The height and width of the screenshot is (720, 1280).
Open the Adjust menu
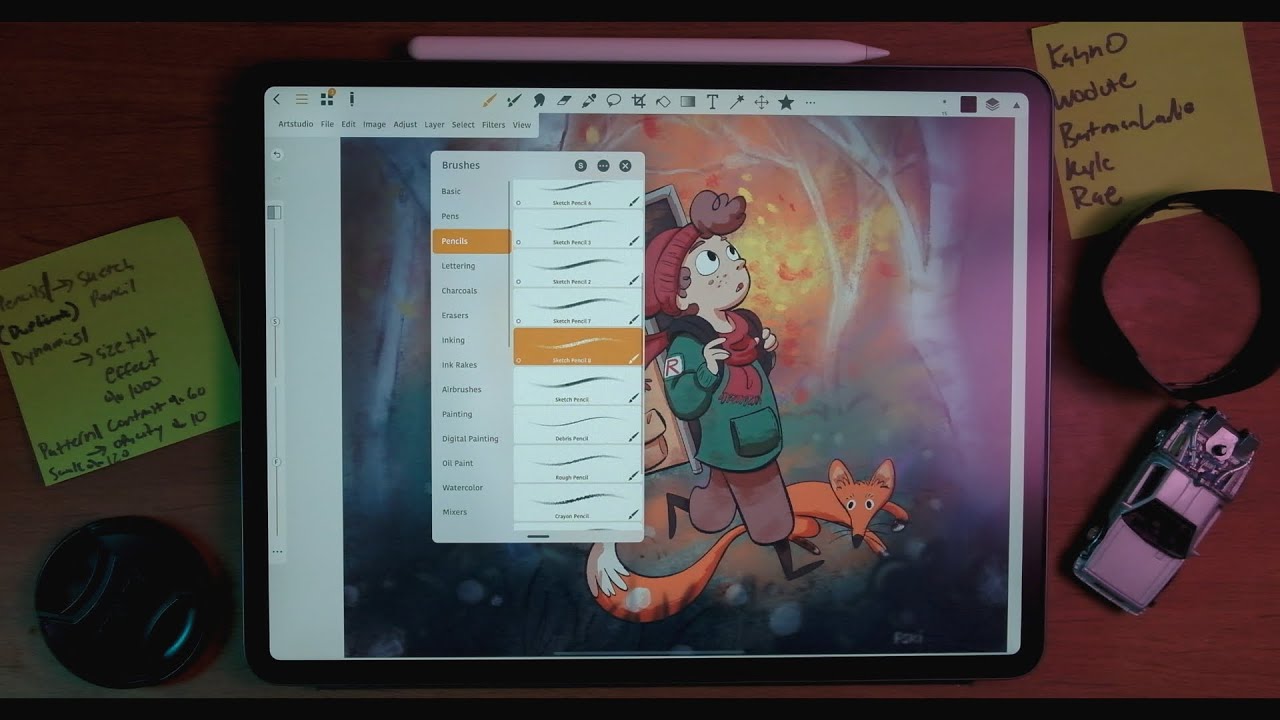coord(405,125)
